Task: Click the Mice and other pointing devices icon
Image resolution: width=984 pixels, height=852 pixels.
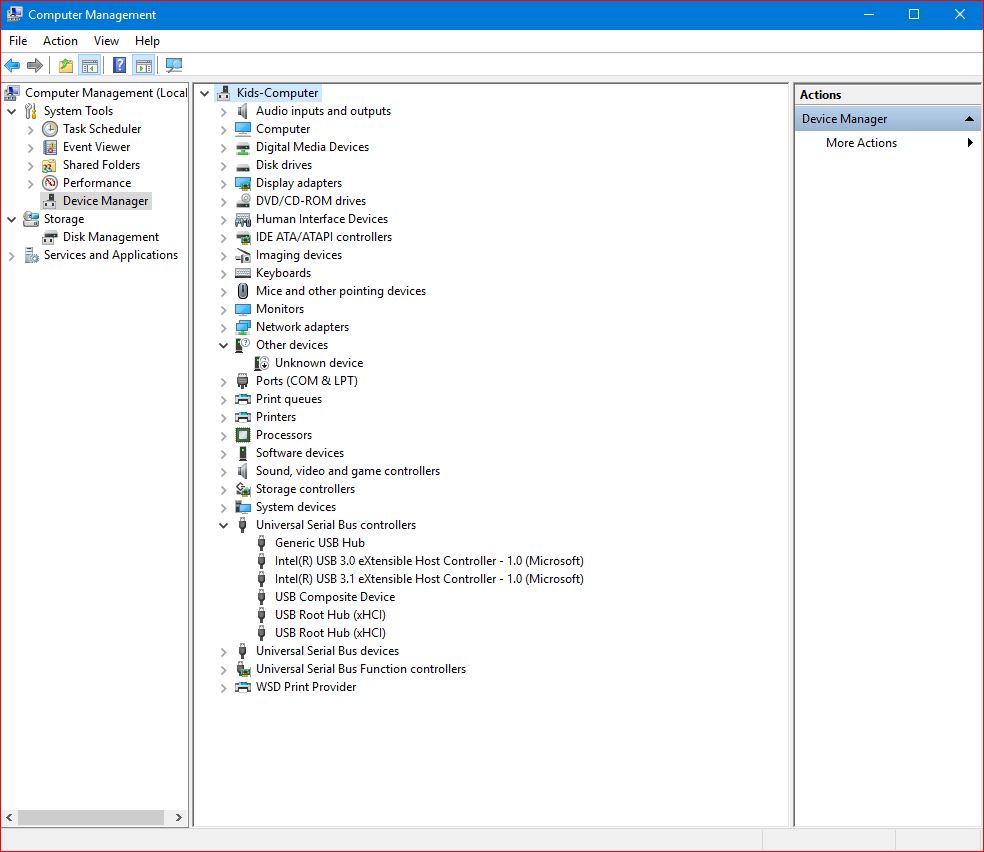Action: [x=242, y=291]
